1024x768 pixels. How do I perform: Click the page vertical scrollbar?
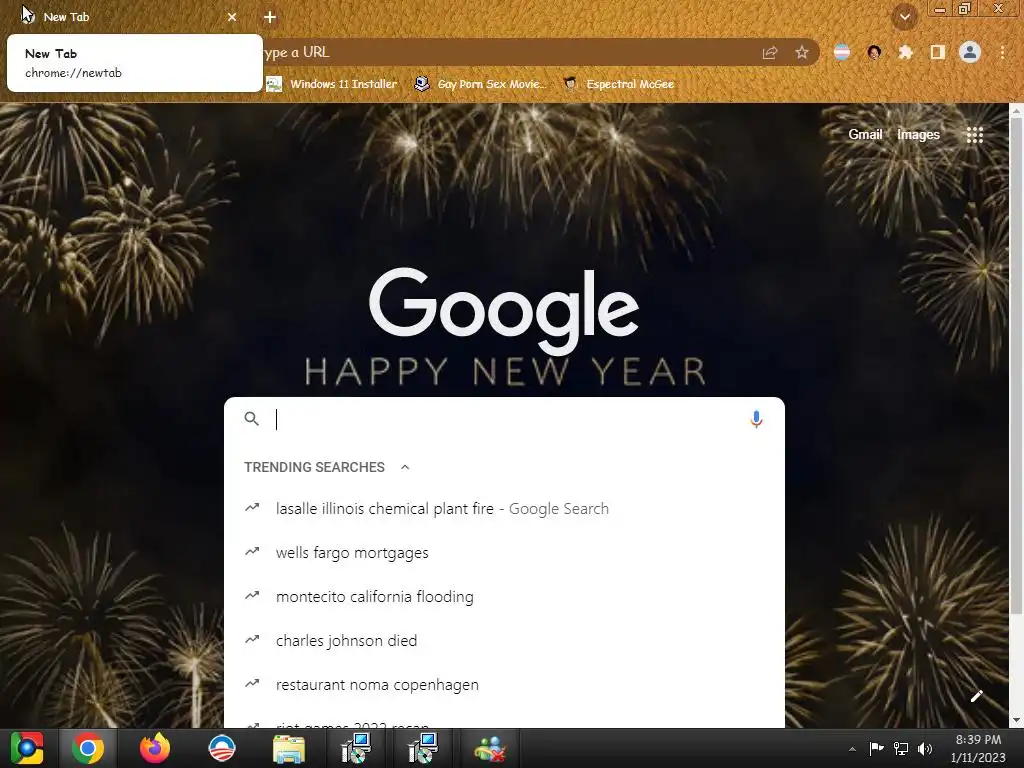pyautogui.click(x=1016, y=366)
